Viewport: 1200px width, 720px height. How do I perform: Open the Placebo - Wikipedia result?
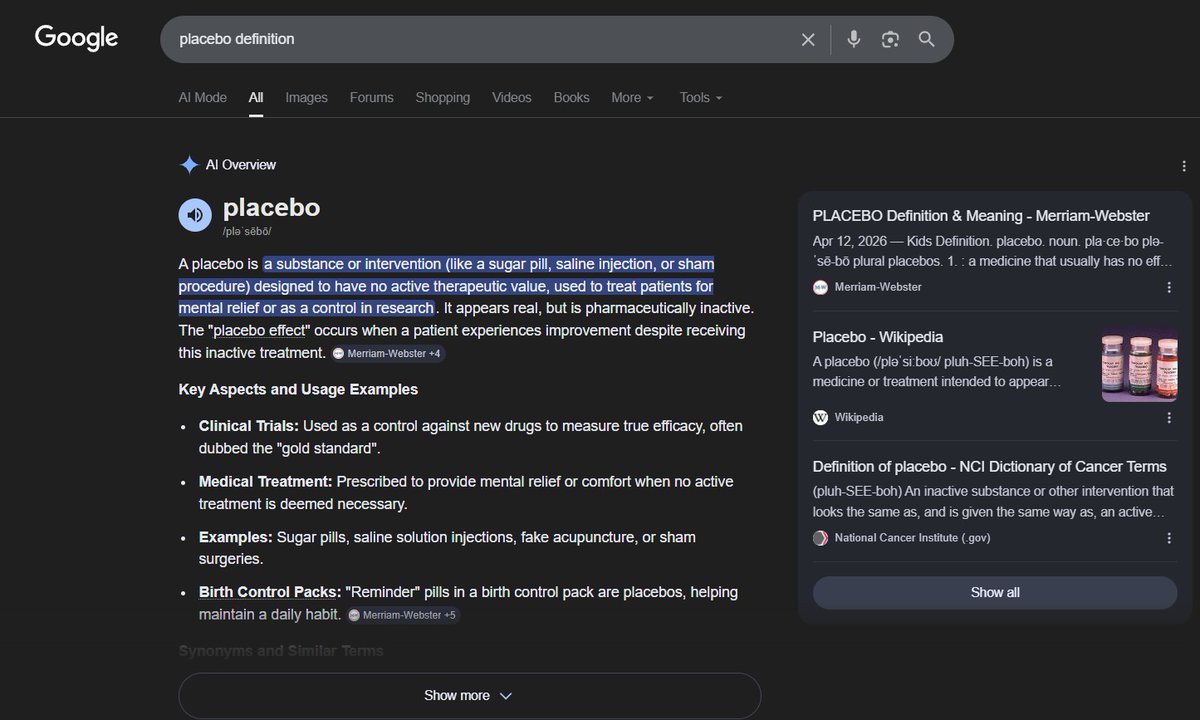point(878,337)
